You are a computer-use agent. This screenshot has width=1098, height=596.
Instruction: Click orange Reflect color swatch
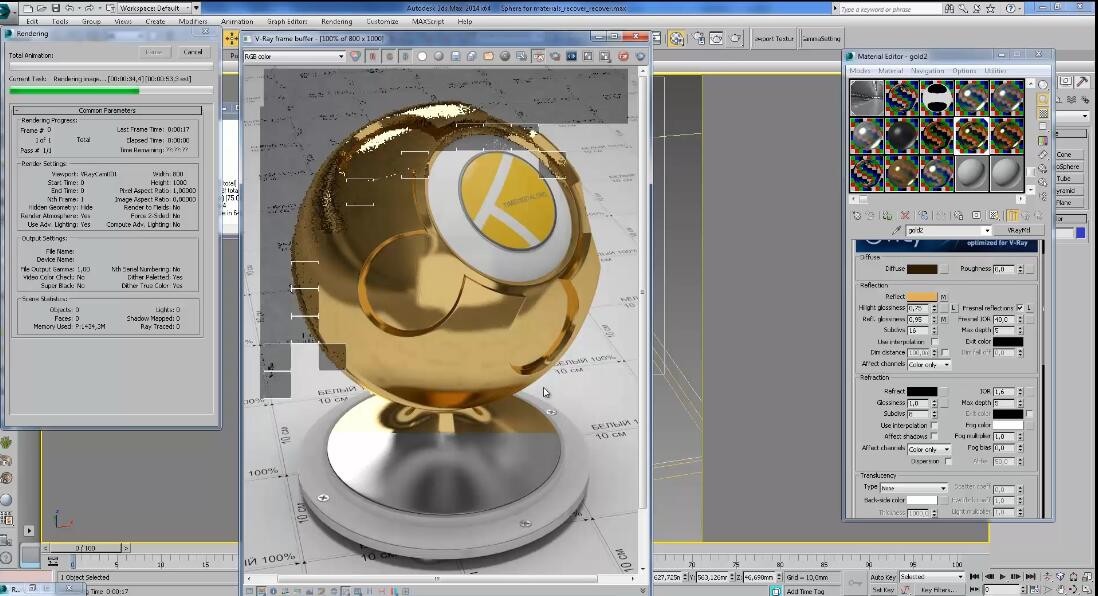pyautogui.click(x=922, y=297)
